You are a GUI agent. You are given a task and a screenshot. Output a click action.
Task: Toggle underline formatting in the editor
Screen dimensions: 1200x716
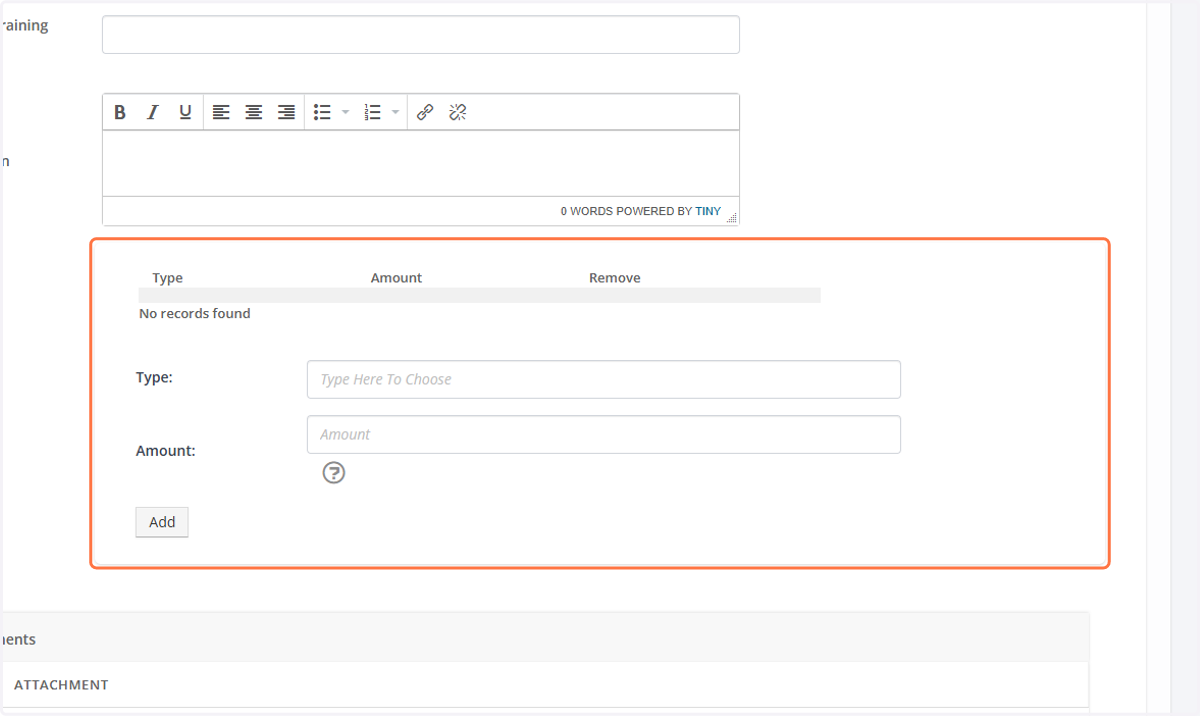pos(185,112)
